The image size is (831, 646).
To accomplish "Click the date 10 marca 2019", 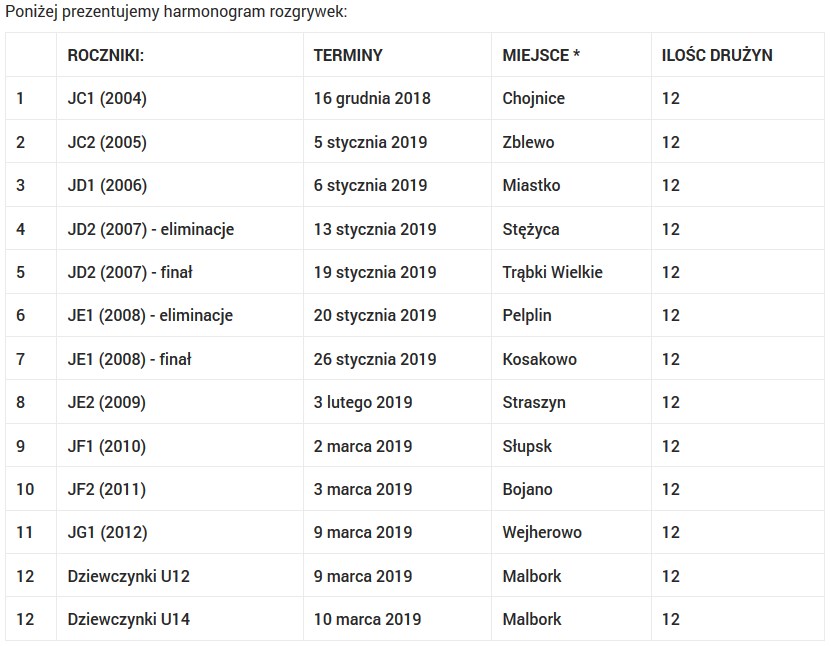I will (x=367, y=619).
